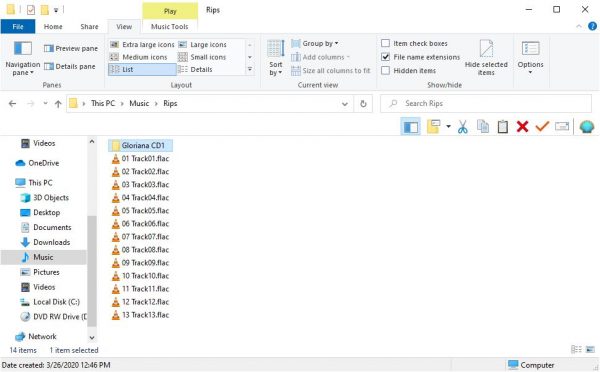Open the Sort by dropdown
This screenshot has width=600, height=372.
(276, 58)
